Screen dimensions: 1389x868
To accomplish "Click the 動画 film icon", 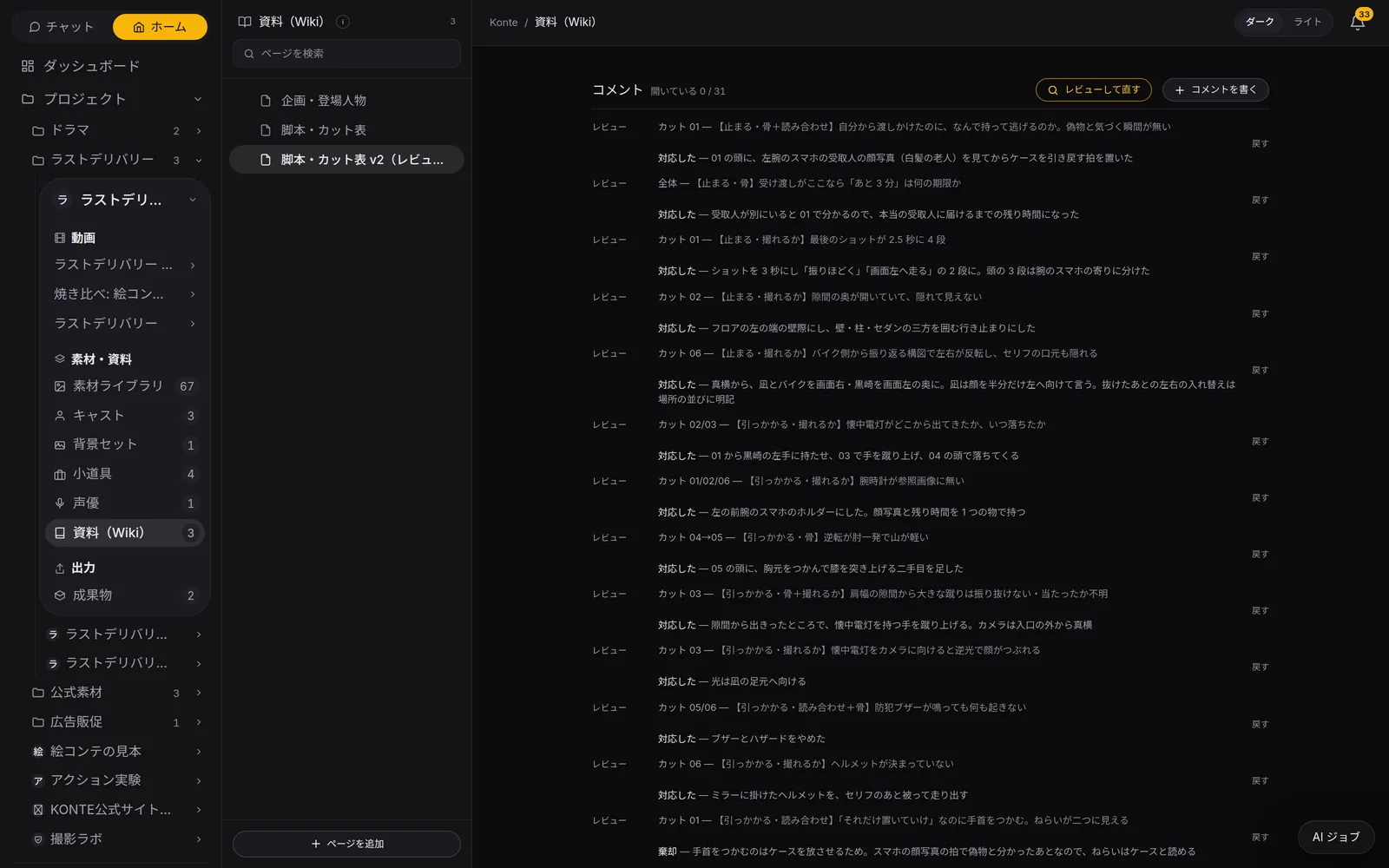I will pos(60,238).
